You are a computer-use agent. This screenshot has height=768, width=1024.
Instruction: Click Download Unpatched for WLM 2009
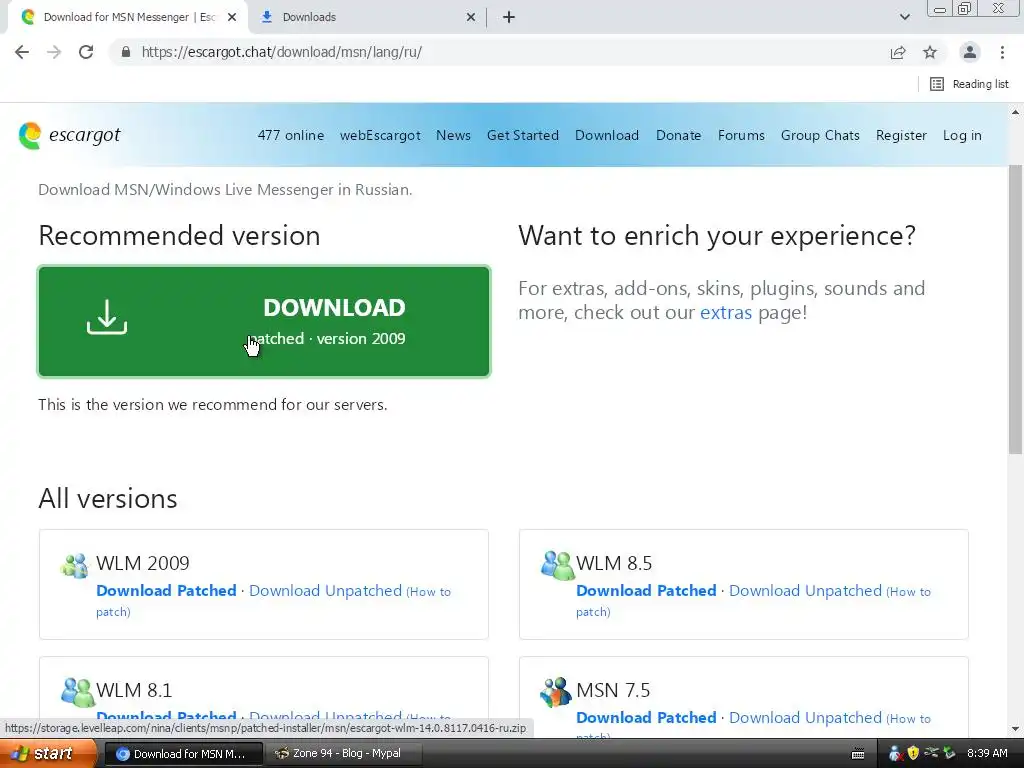click(x=325, y=590)
